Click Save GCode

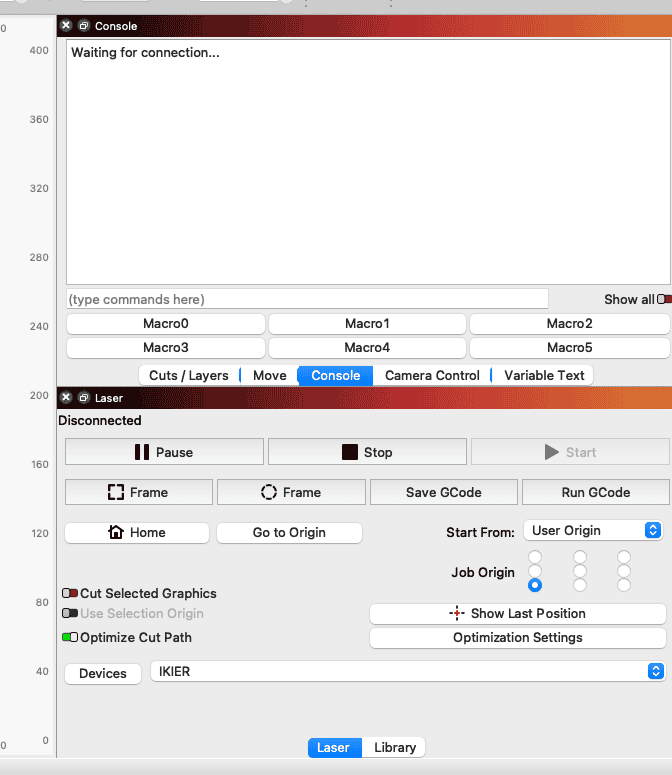coord(444,492)
